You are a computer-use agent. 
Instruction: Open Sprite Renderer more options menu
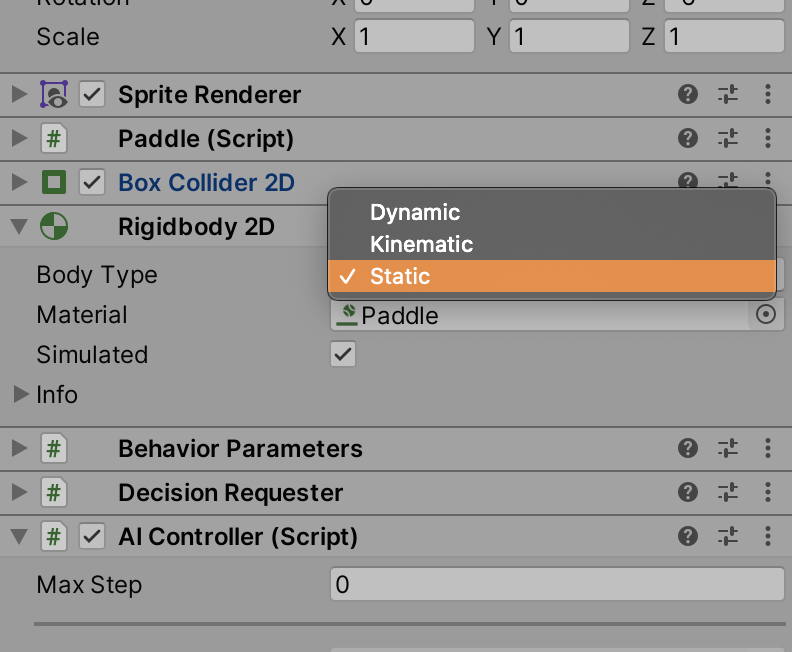[768, 95]
